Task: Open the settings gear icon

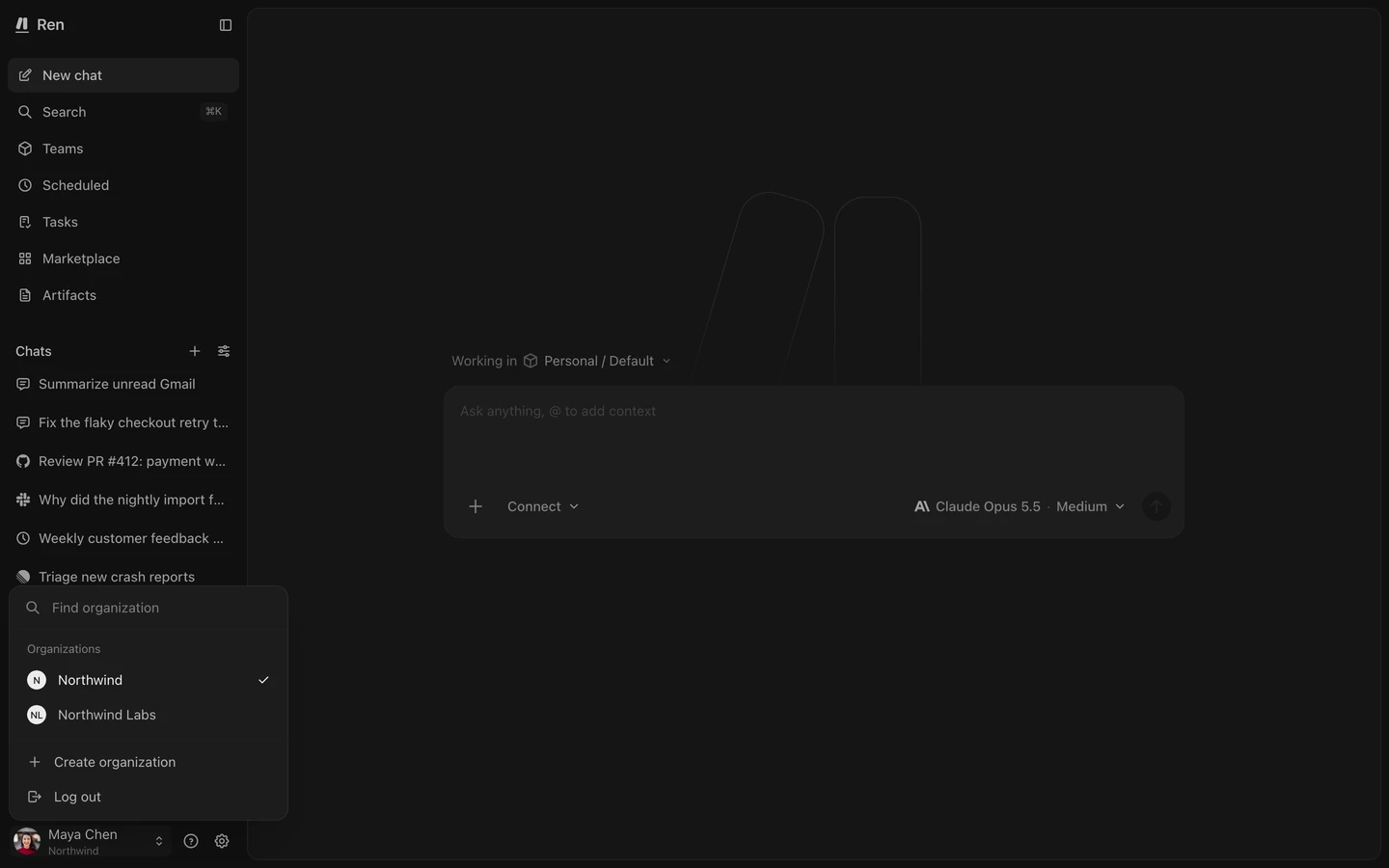Action: tap(222, 841)
